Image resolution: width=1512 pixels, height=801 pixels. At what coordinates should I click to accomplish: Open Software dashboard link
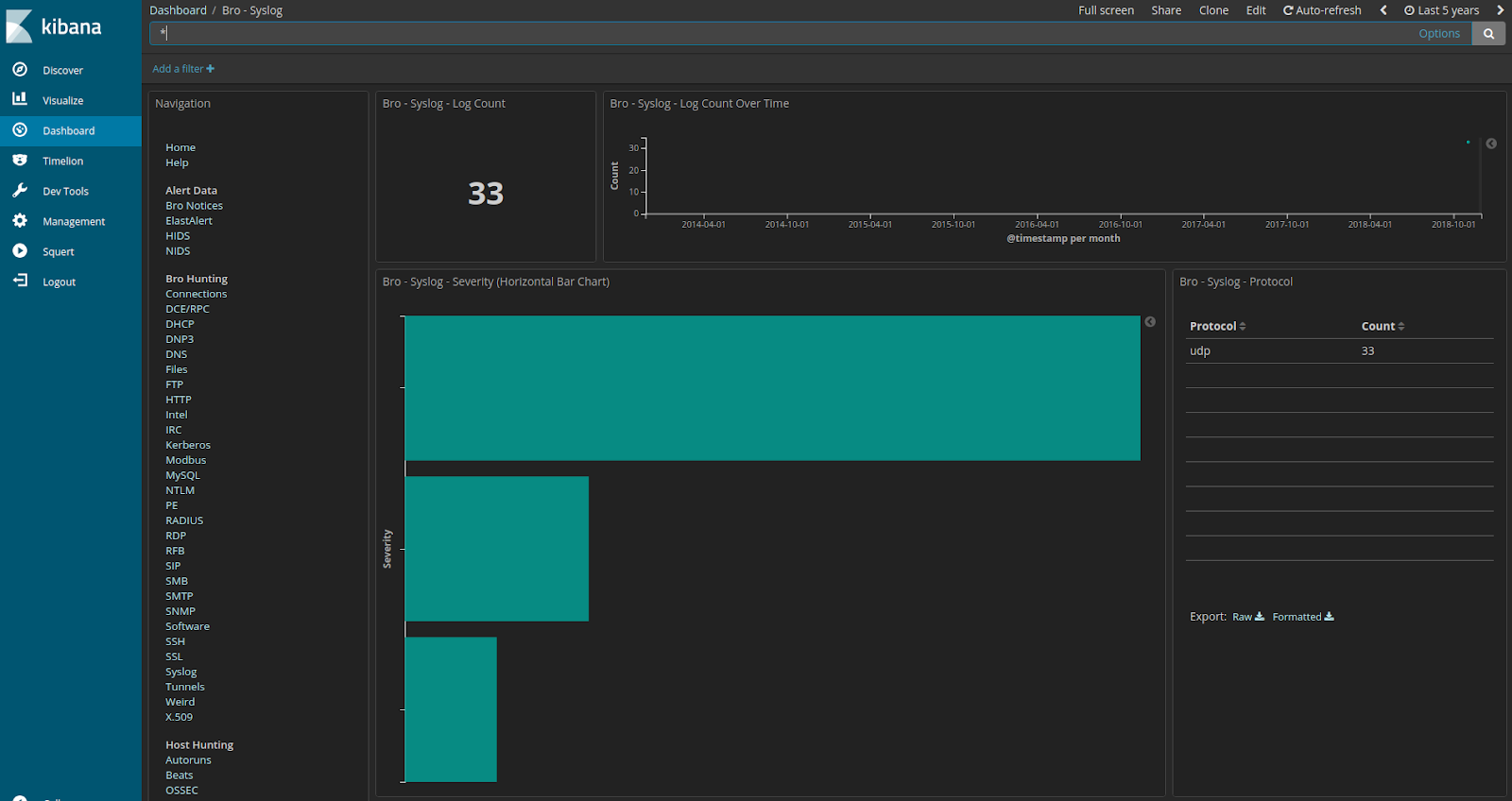click(x=187, y=626)
